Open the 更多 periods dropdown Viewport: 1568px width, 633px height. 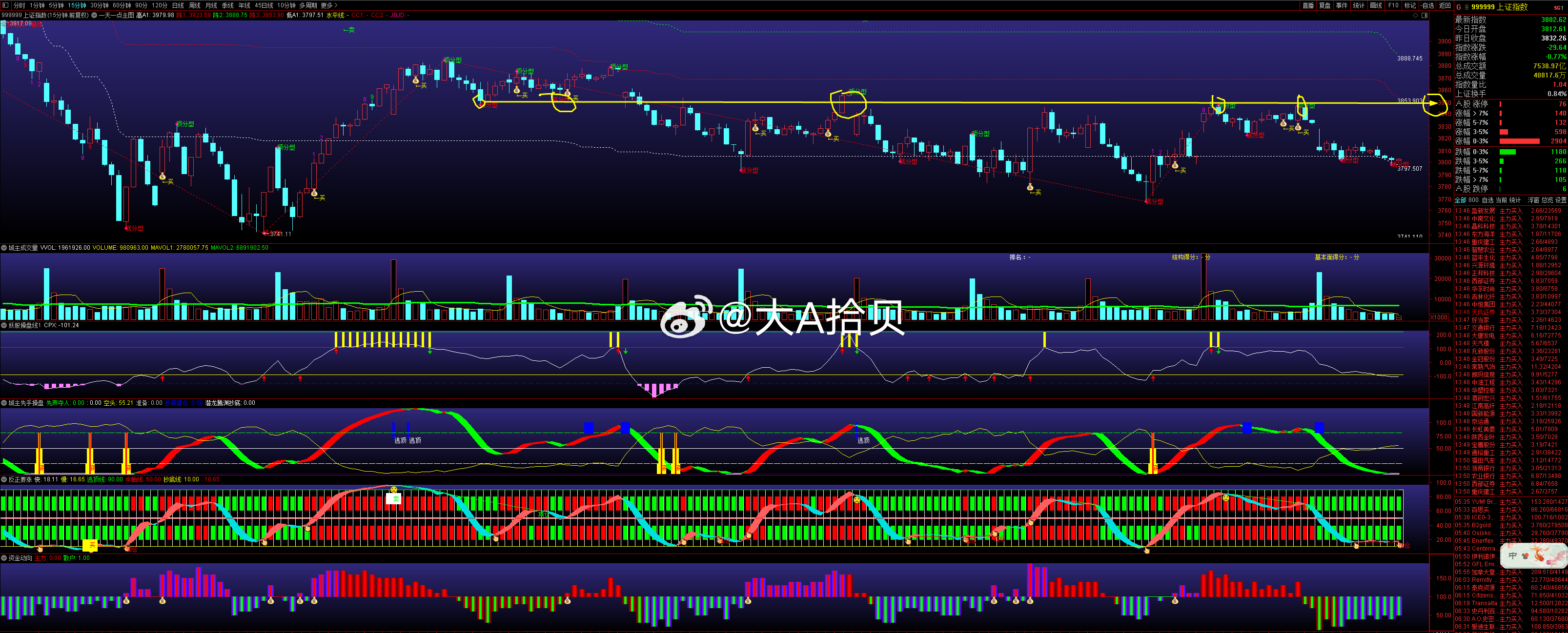point(329,5)
